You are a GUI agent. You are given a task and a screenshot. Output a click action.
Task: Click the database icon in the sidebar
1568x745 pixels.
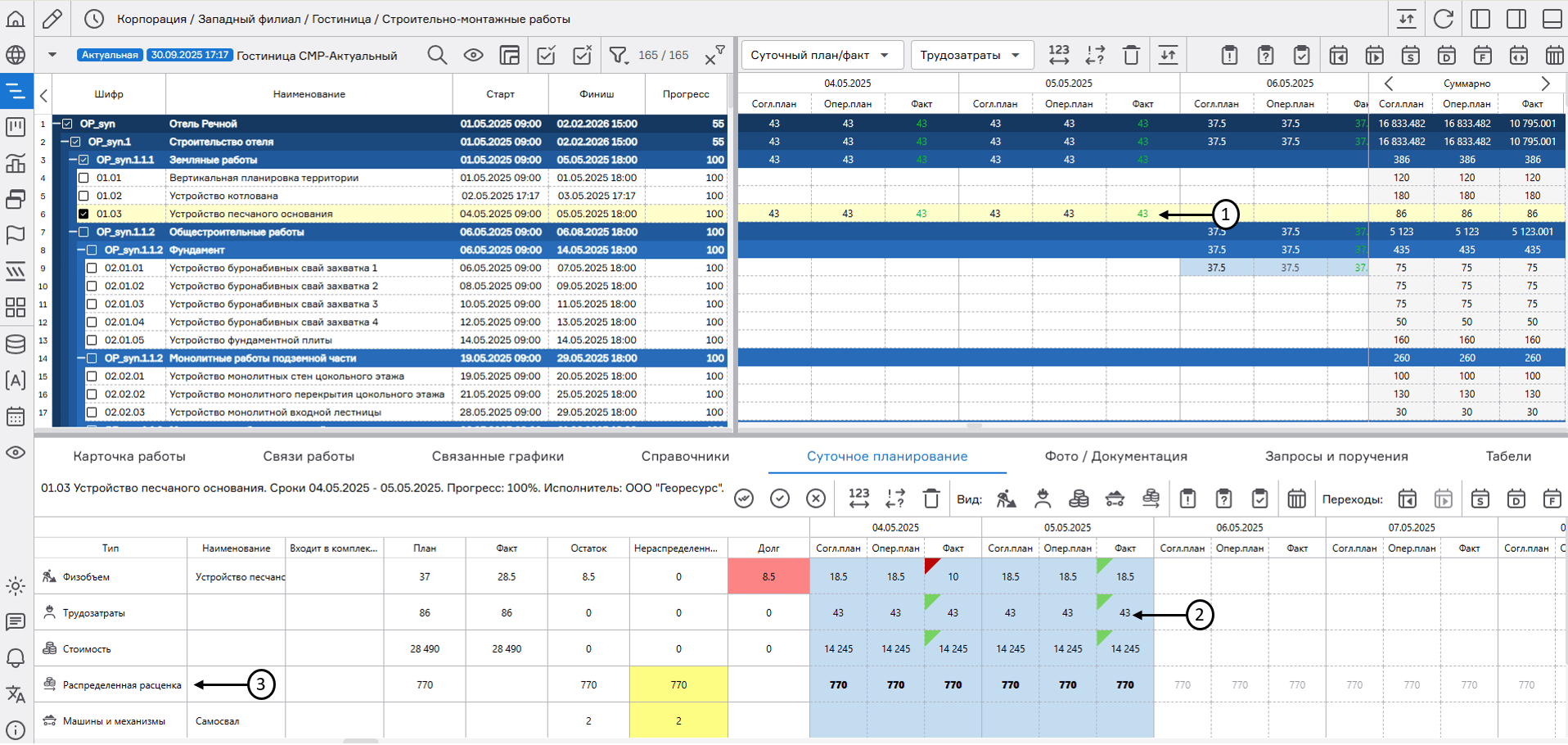coord(16,344)
